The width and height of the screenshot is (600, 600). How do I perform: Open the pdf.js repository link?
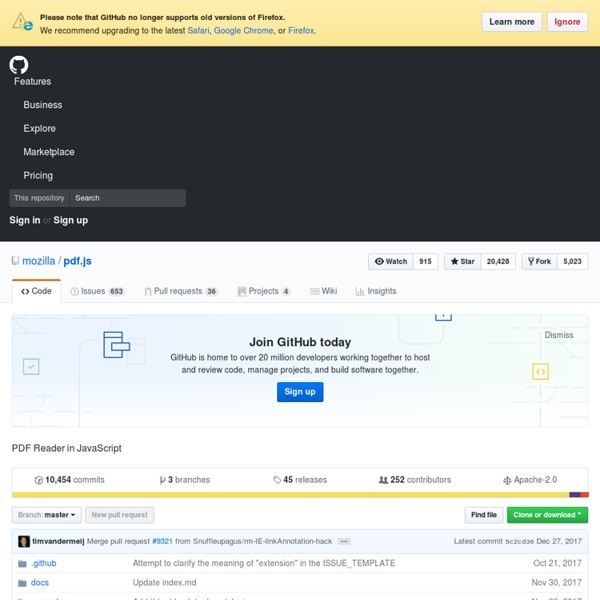(x=77, y=261)
